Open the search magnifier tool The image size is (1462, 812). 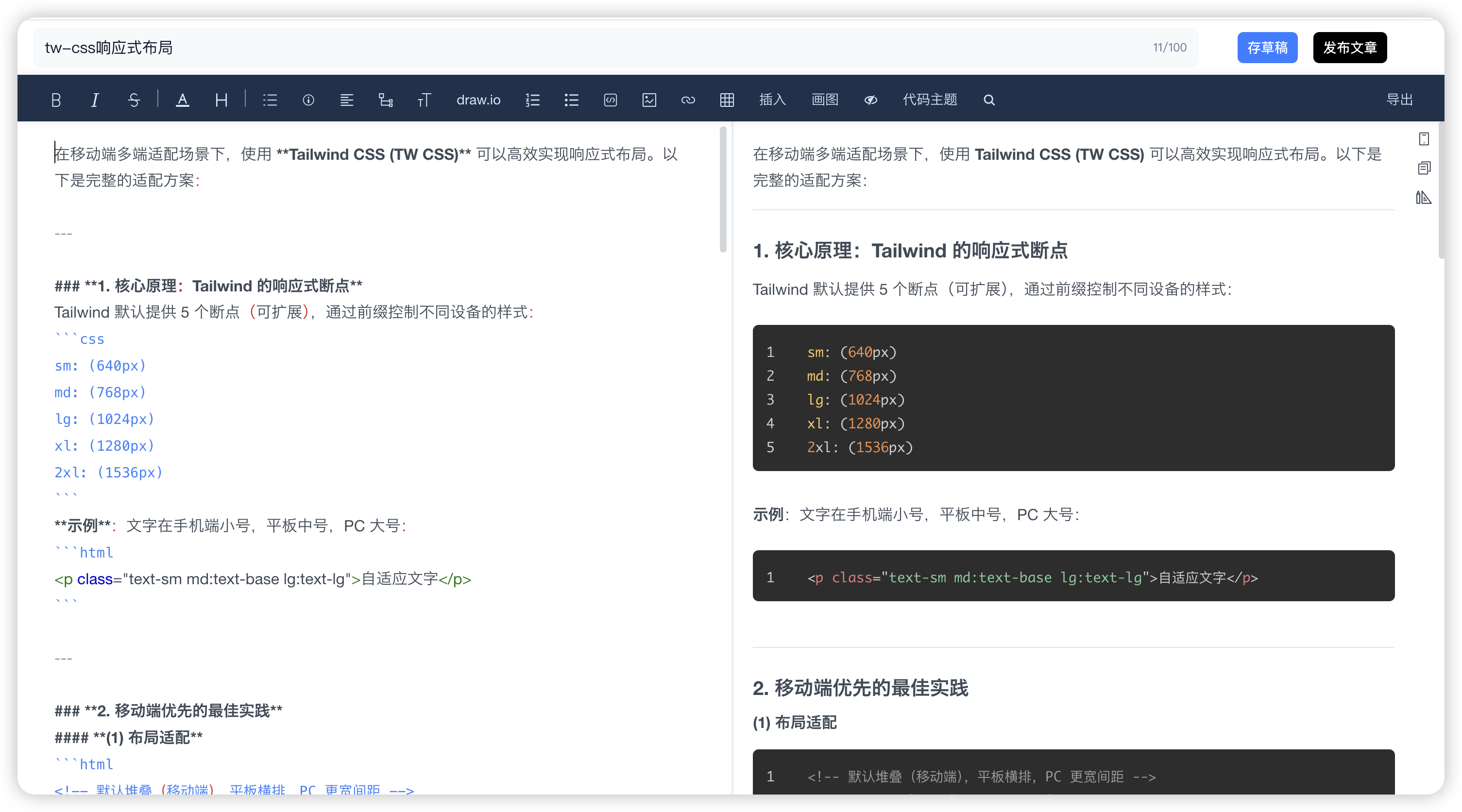(x=988, y=100)
